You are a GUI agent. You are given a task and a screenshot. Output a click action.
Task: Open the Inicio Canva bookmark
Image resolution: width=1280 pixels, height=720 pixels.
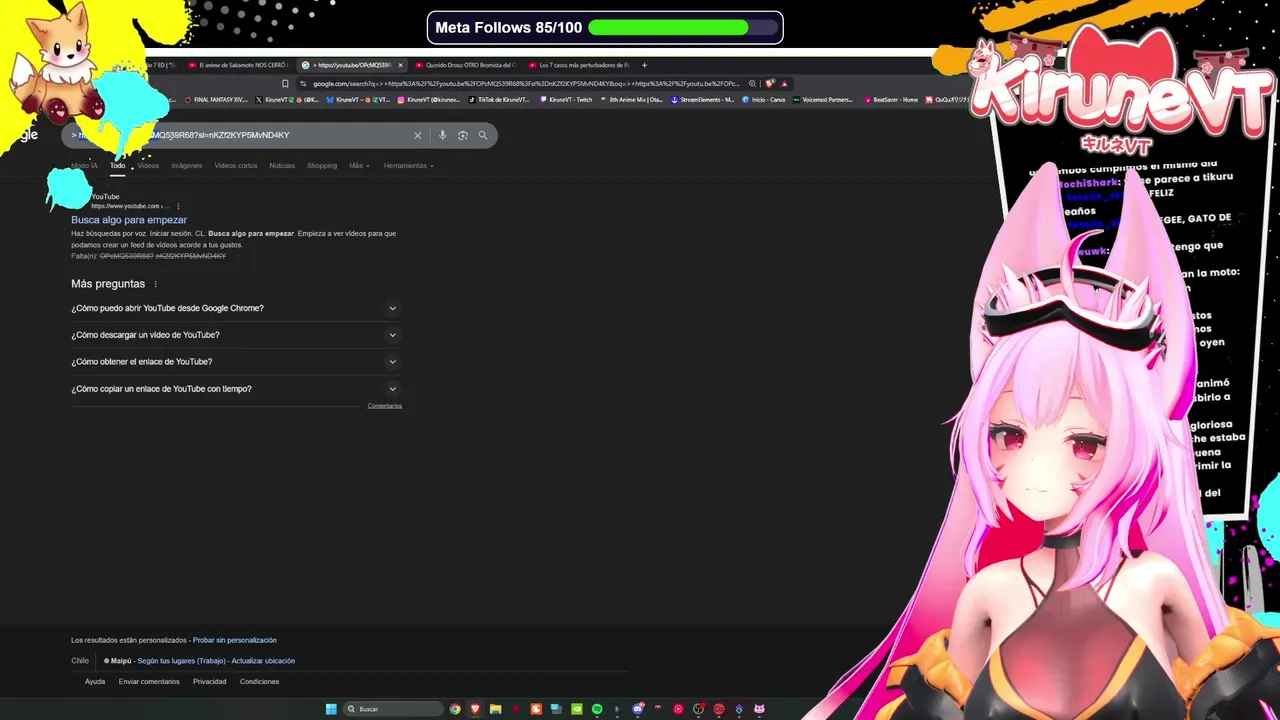point(764,100)
